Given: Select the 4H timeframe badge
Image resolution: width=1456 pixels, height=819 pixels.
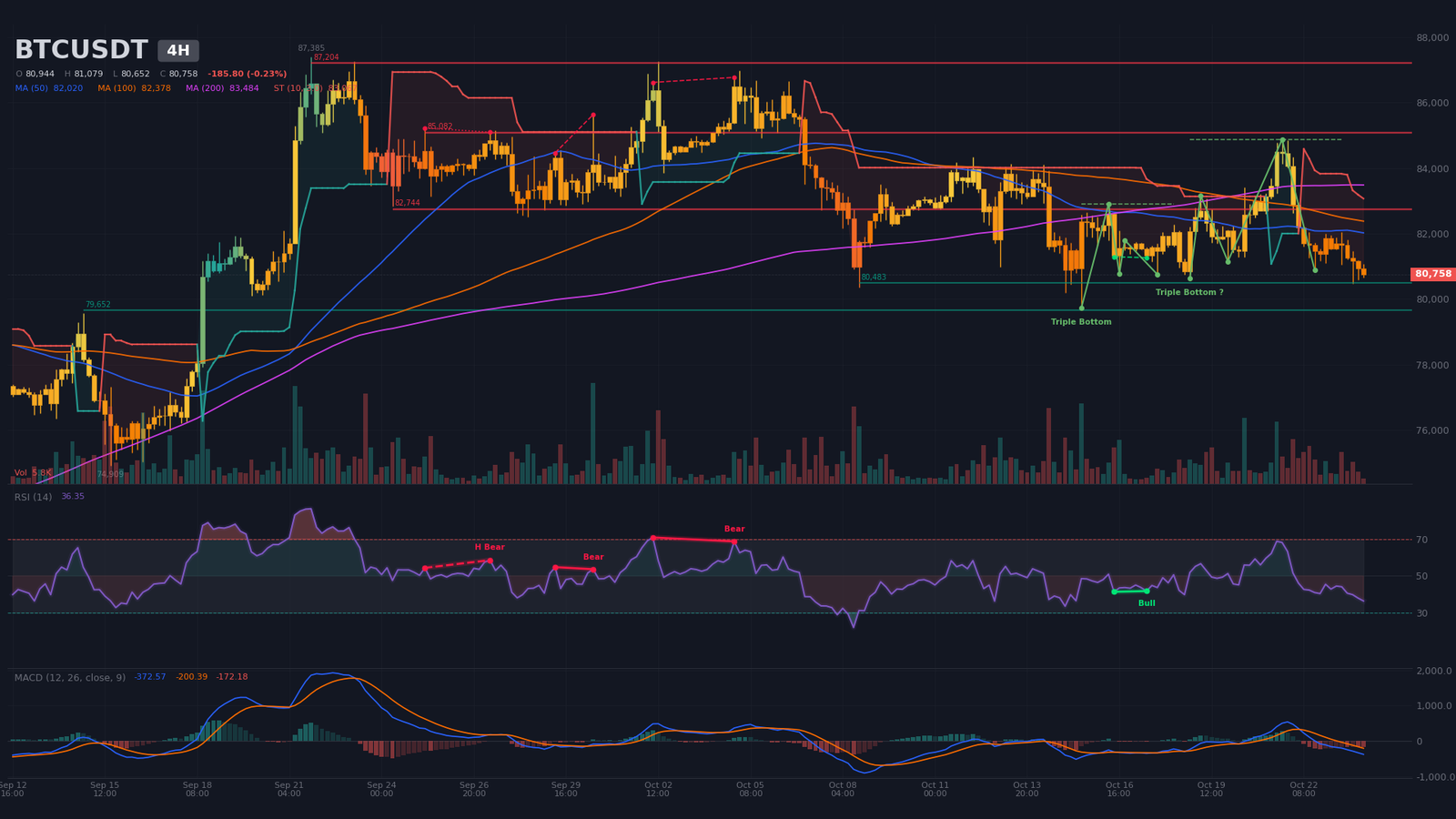Looking at the screenshot, I should (178, 51).
